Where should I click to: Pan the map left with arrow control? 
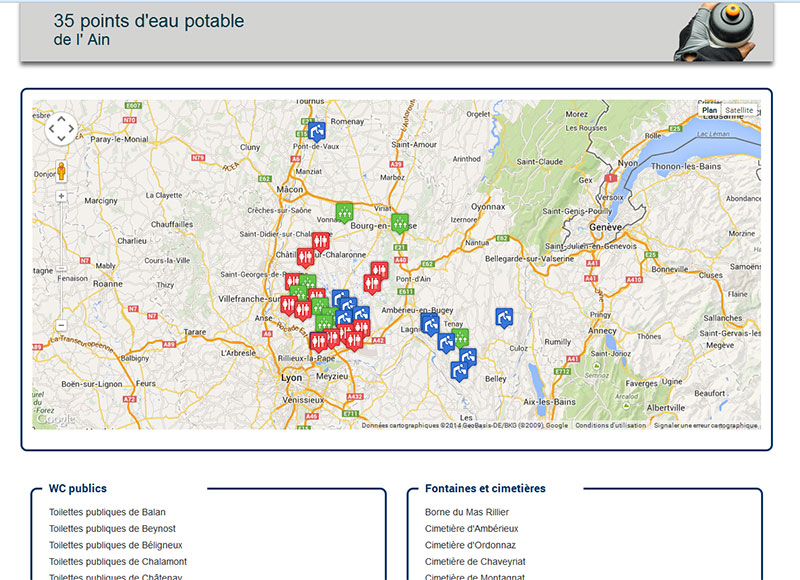[x=52, y=129]
